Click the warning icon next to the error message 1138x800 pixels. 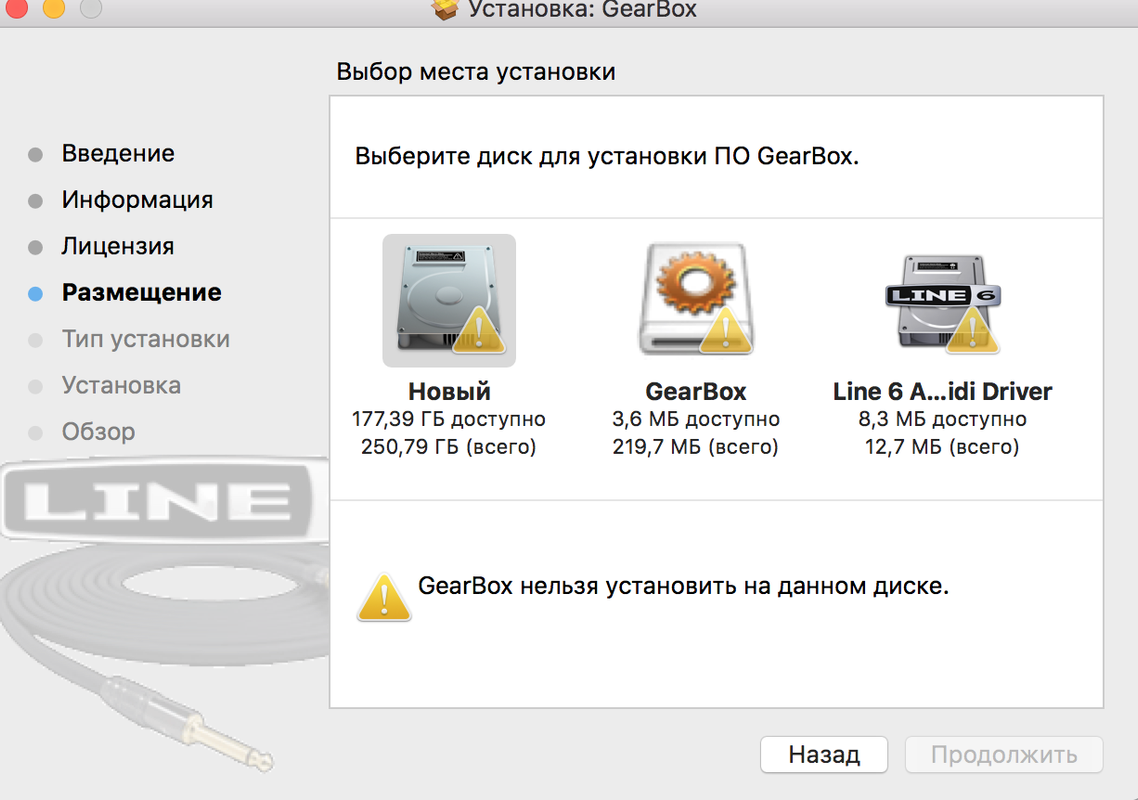click(384, 597)
